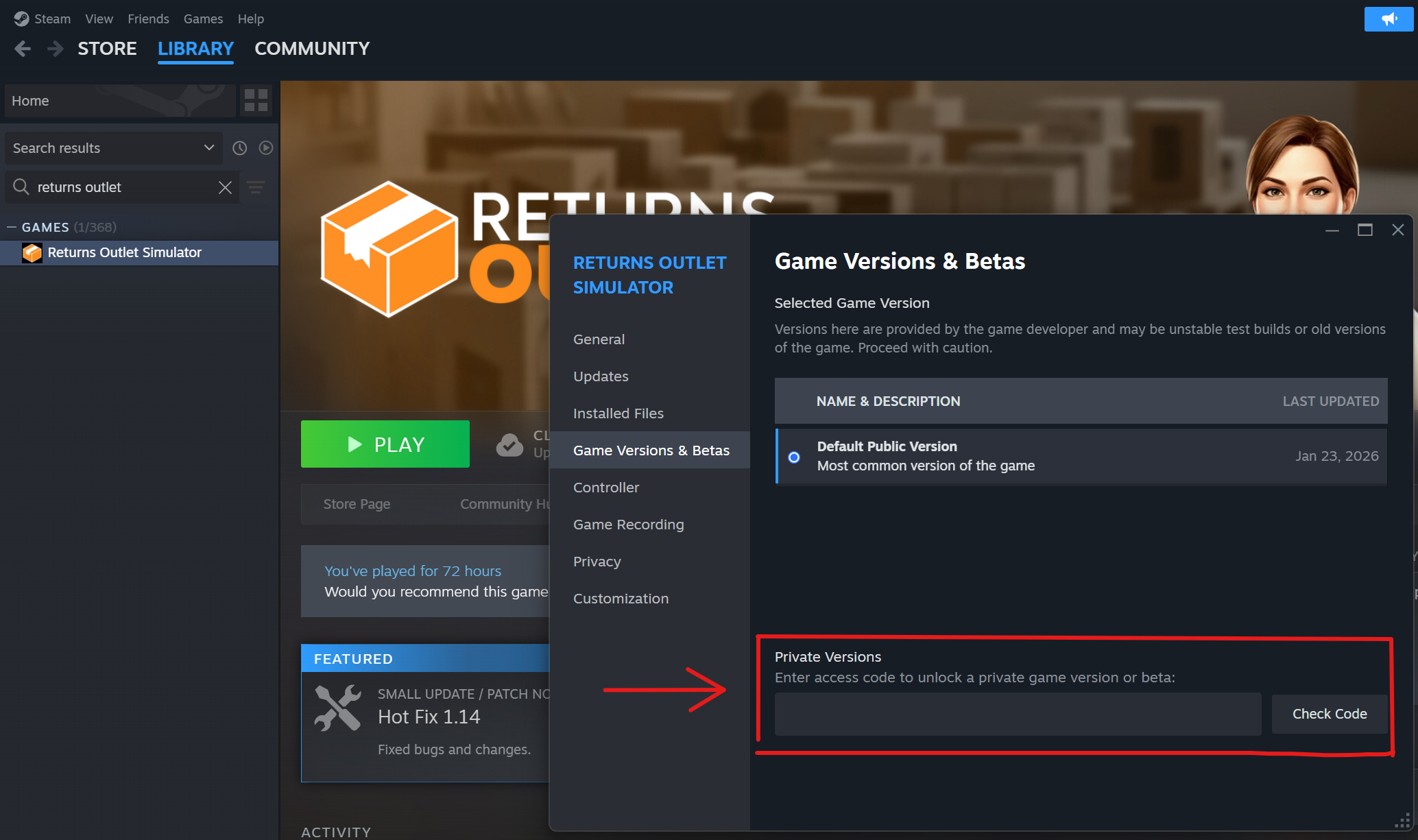Go forward with the right arrow
The width and height of the screenshot is (1418, 840).
[56, 49]
